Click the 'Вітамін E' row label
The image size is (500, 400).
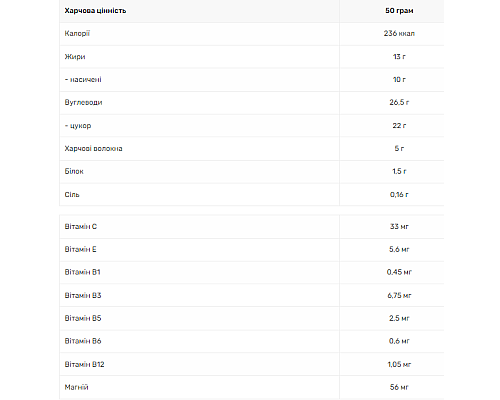pyautogui.click(x=80, y=250)
